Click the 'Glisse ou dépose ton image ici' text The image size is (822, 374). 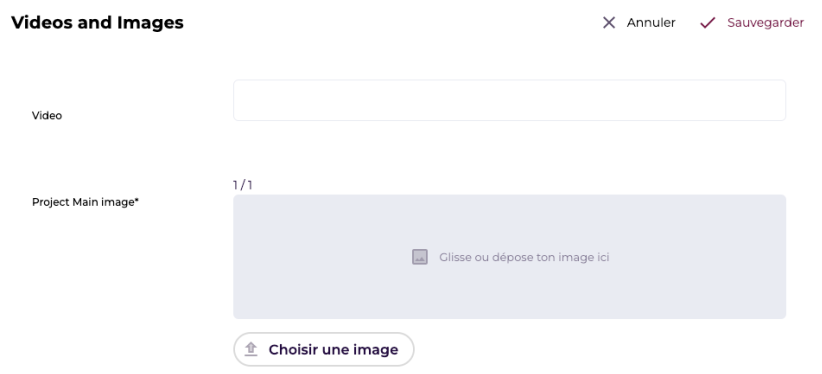pyautogui.click(x=524, y=257)
